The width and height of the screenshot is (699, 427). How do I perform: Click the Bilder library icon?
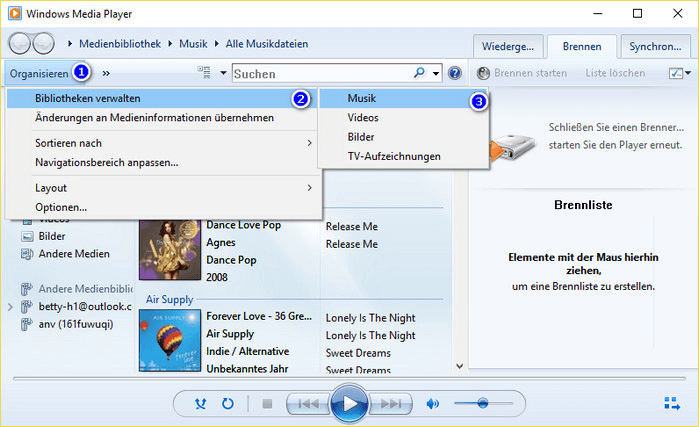coord(27,237)
